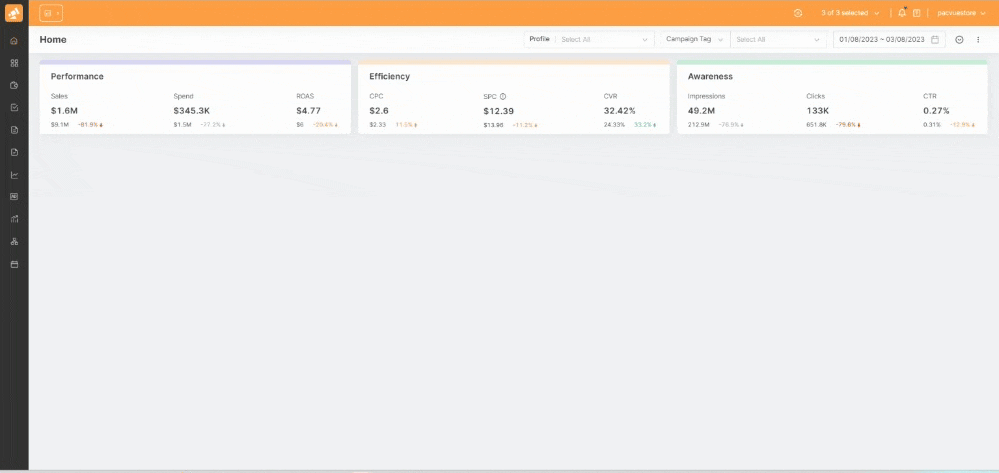Open the Profile Select All dropdown
Screen dimensions: 999x473
[x=603, y=40]
